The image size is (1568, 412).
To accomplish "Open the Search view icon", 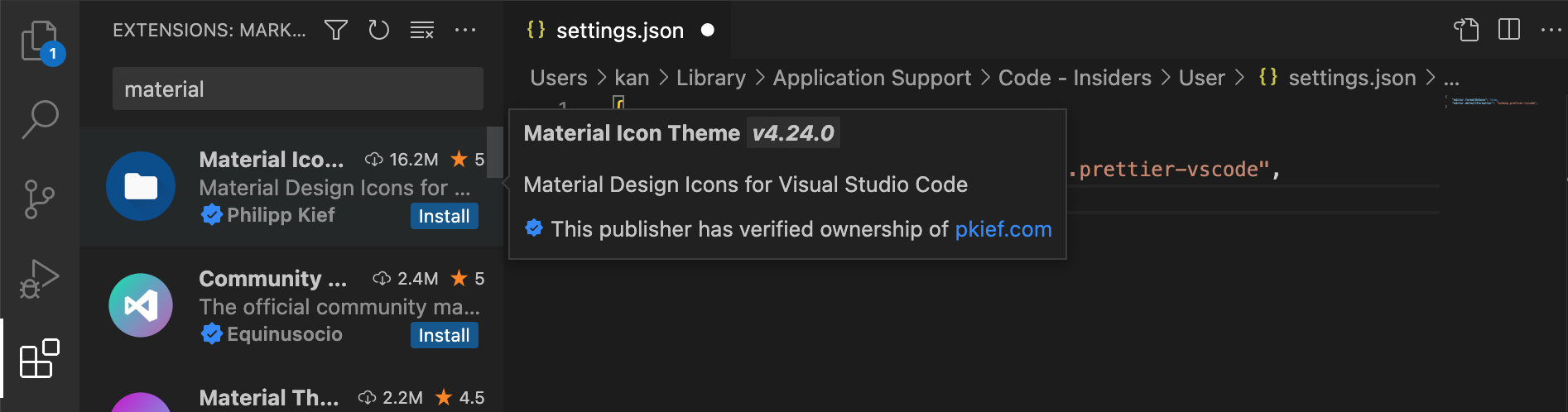I will (40, 119).
